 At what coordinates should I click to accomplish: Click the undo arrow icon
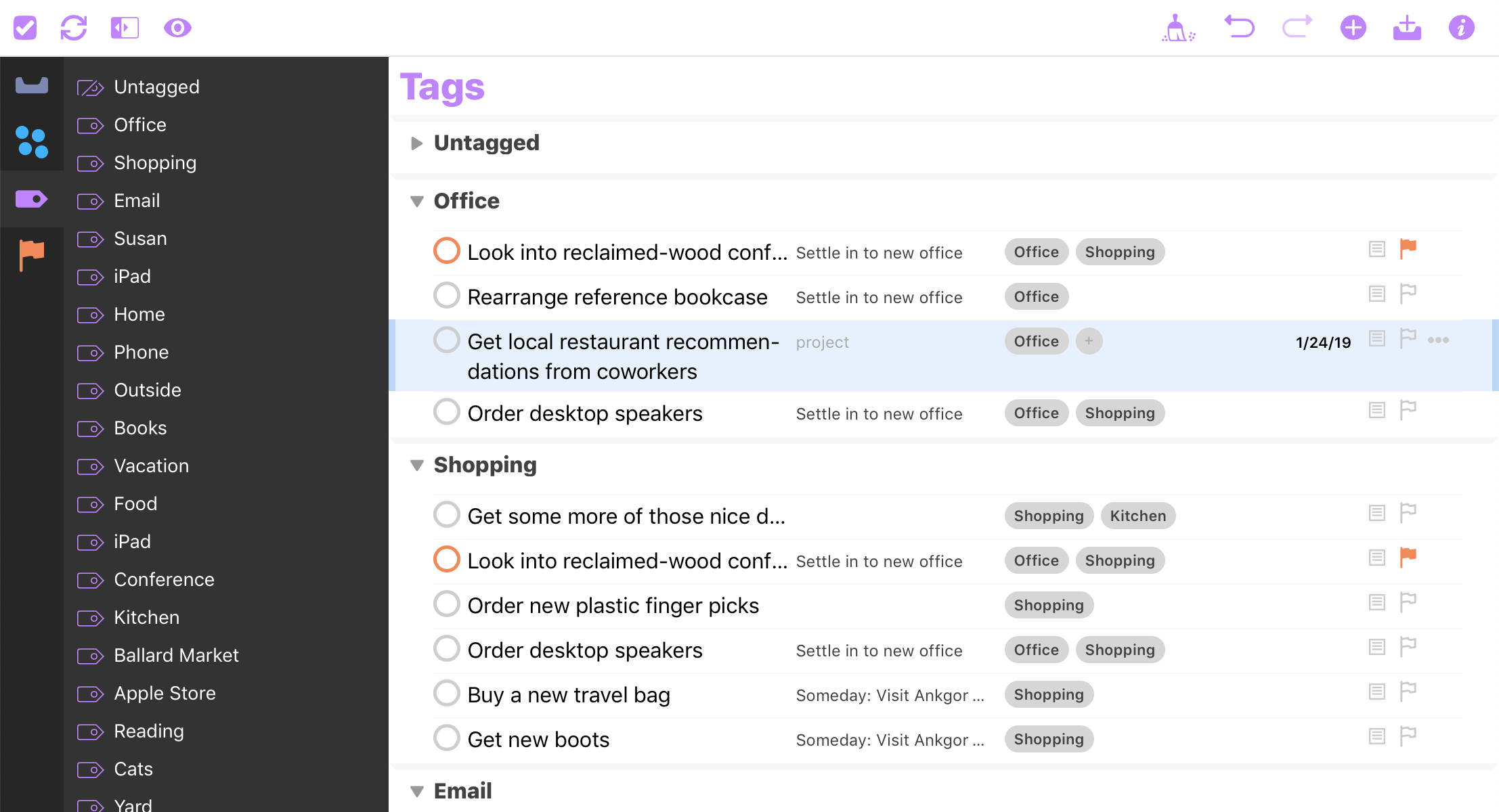pos(1237,27)
